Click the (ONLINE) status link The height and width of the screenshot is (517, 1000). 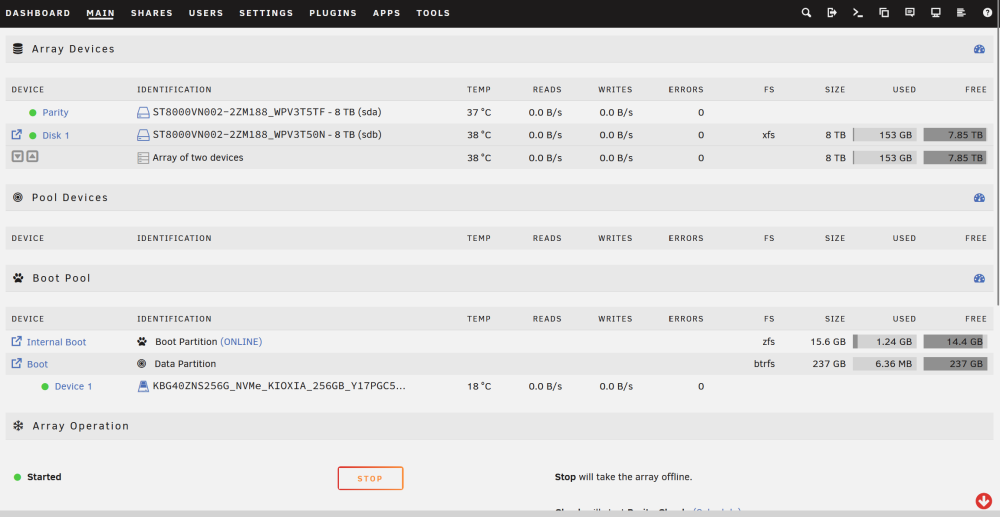(x=241, y=342)
